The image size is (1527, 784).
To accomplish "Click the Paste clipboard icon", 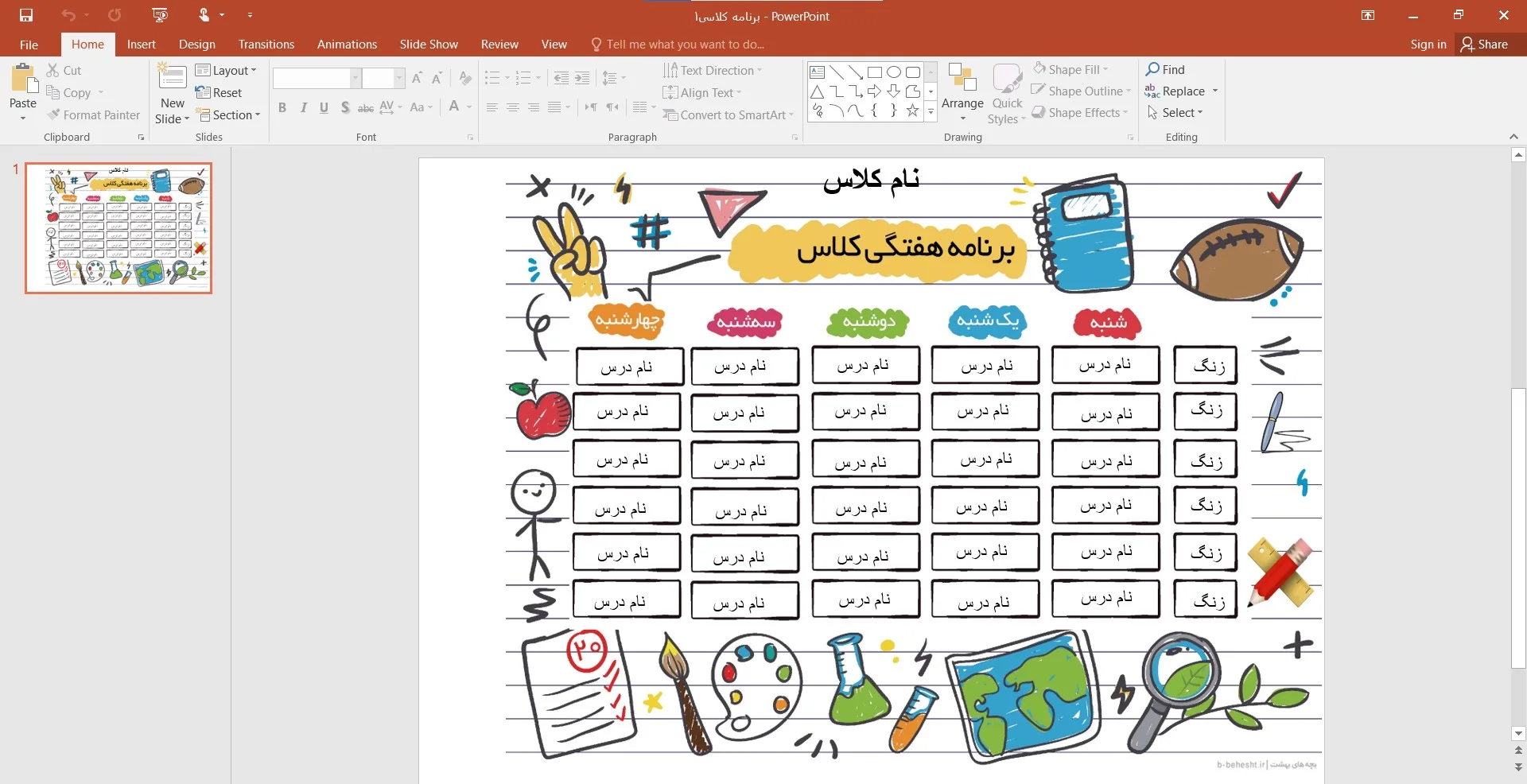I will 23,80.
